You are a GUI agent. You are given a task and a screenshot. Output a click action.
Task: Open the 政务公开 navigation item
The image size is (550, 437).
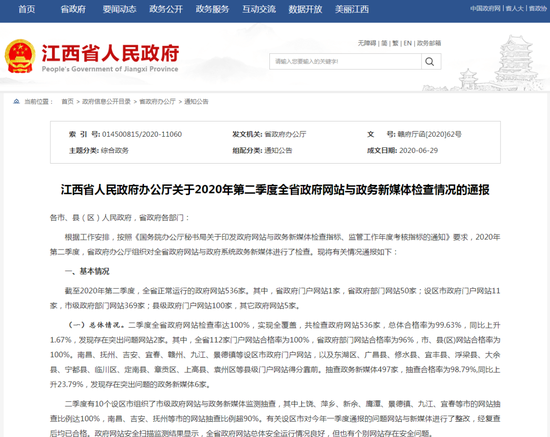[166, 9]
